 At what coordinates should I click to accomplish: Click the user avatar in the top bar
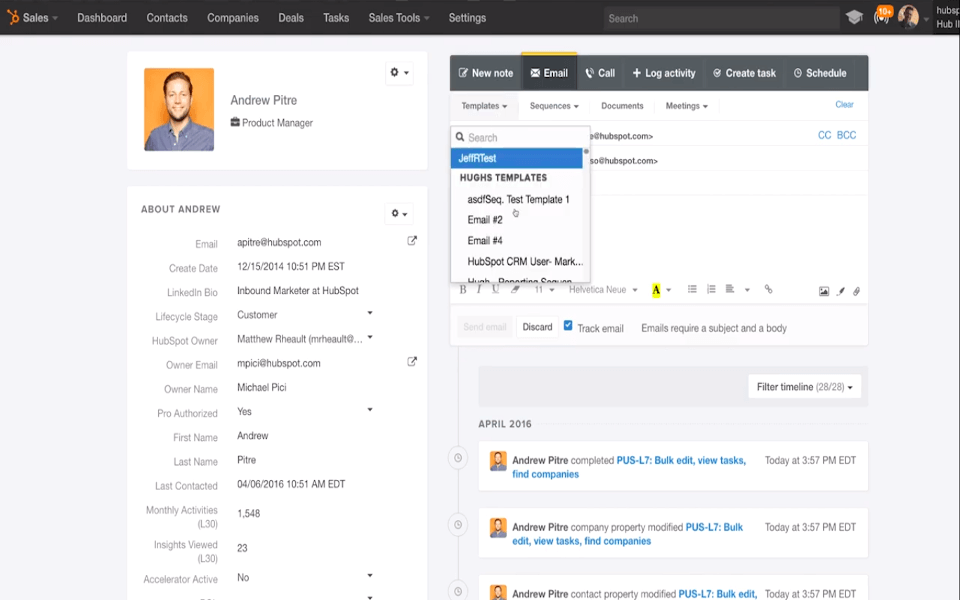908,17
